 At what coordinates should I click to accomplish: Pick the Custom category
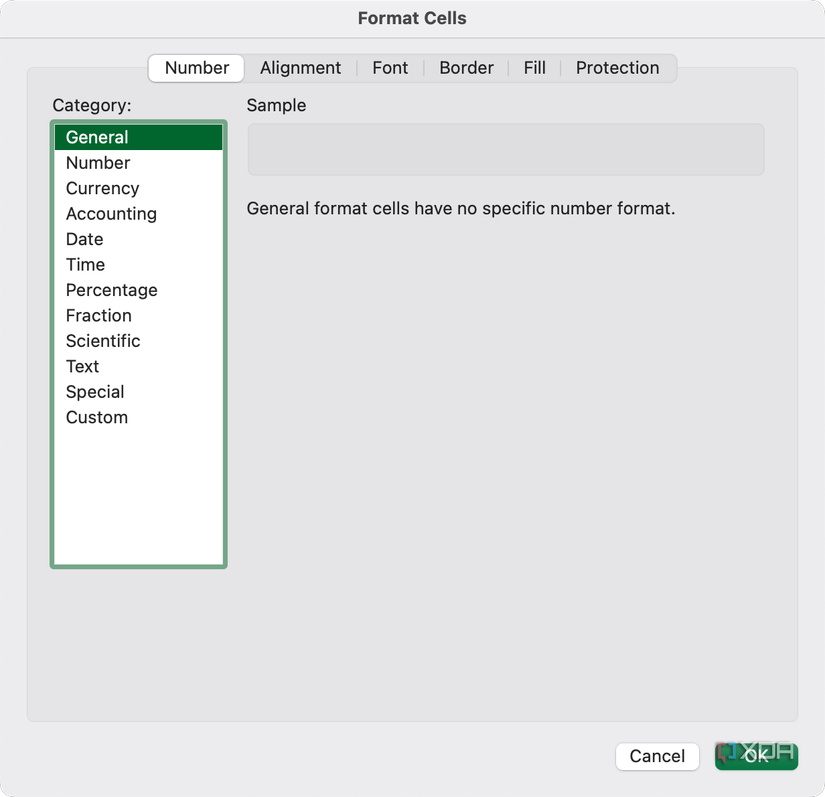[x=138, y=417]
